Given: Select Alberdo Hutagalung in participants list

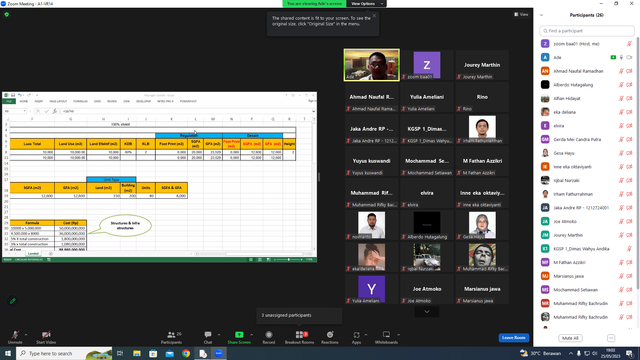Looking at the screenshot, I should (x=586, y=85).
